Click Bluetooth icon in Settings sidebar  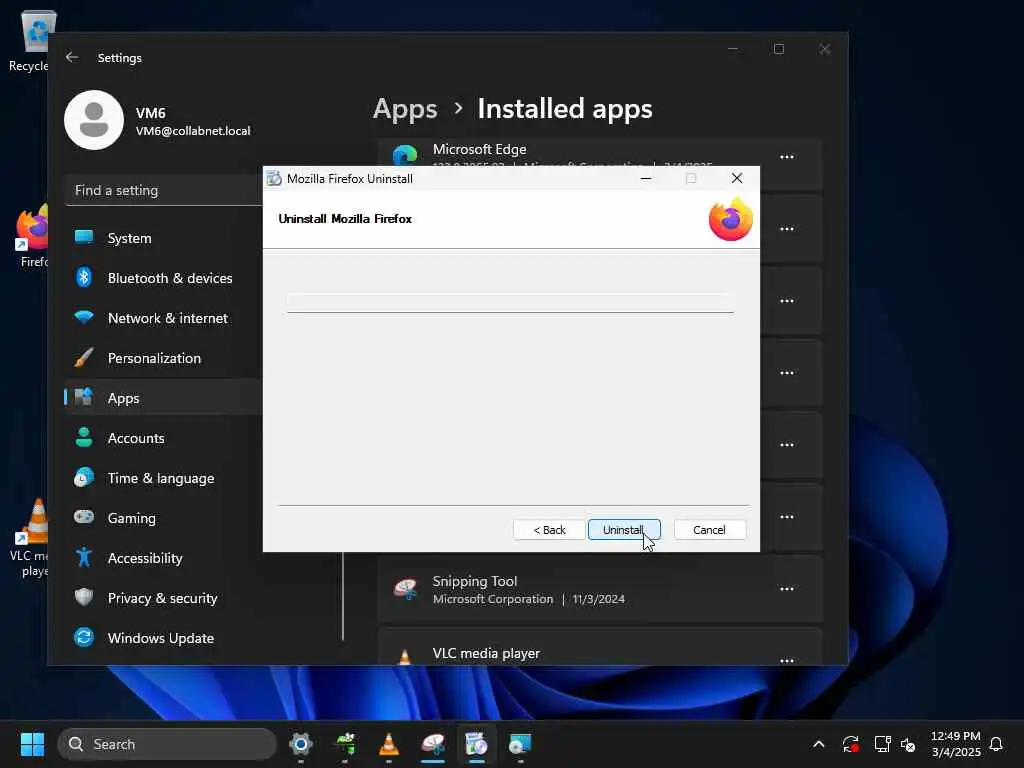pos(84,278)
